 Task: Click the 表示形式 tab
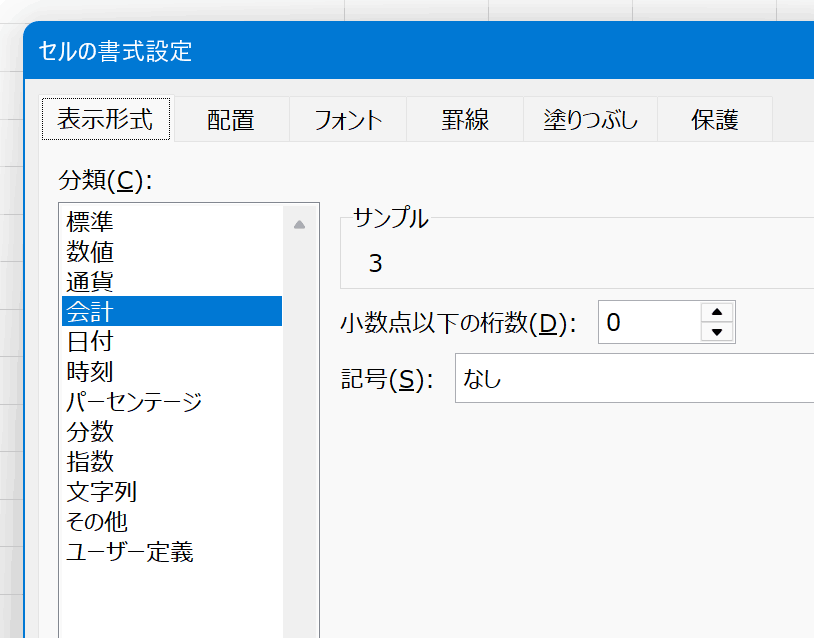click(106, 120)
